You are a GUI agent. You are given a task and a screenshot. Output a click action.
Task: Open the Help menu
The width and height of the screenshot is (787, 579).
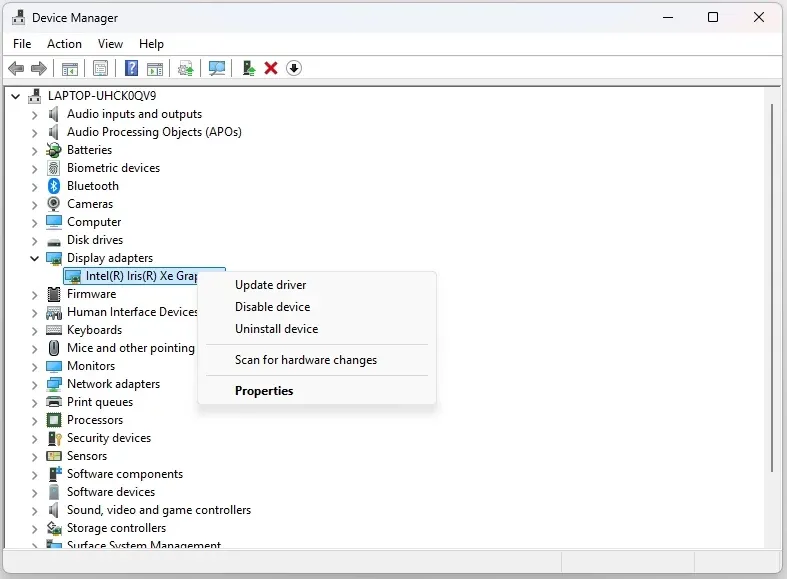[x=151, y=44]
